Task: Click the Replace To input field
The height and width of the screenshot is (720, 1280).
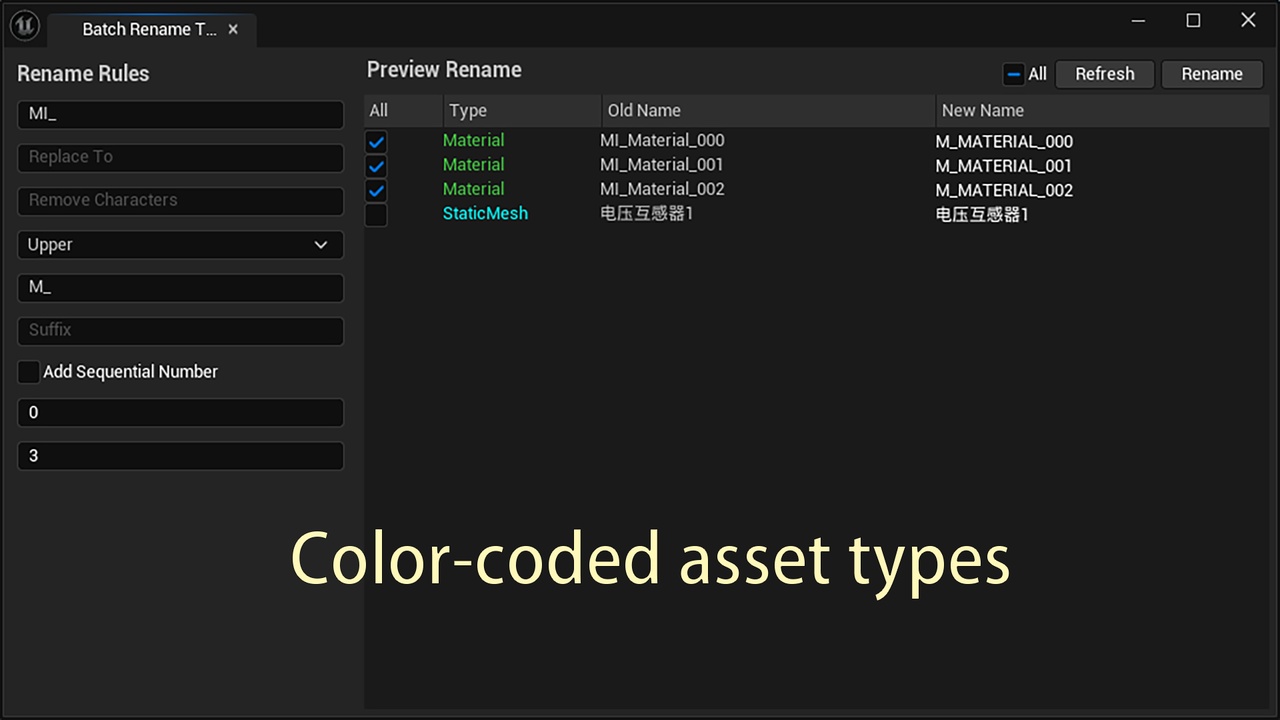Action: pos(180,157)
